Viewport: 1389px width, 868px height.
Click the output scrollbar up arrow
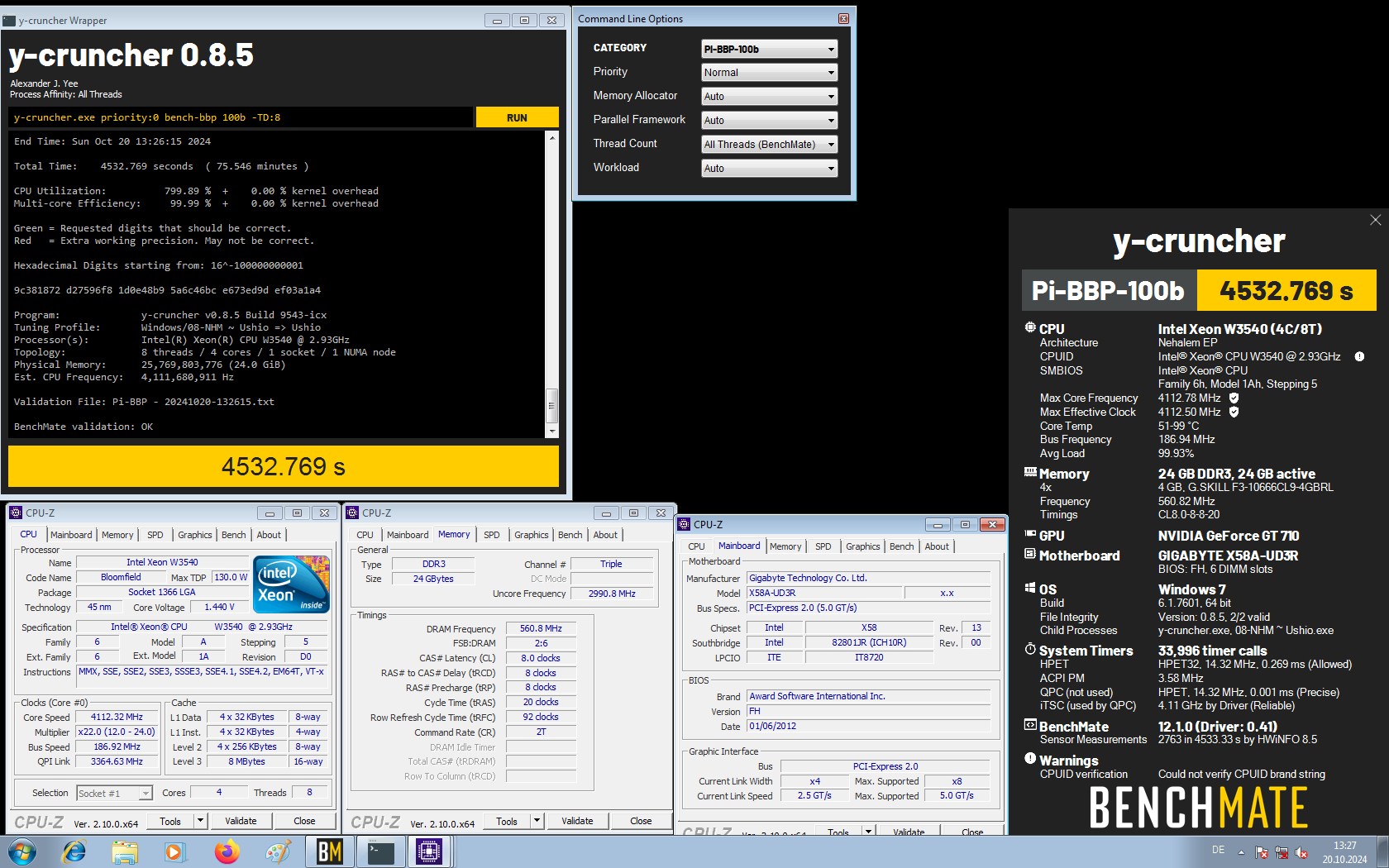click(x=551, y=137)
